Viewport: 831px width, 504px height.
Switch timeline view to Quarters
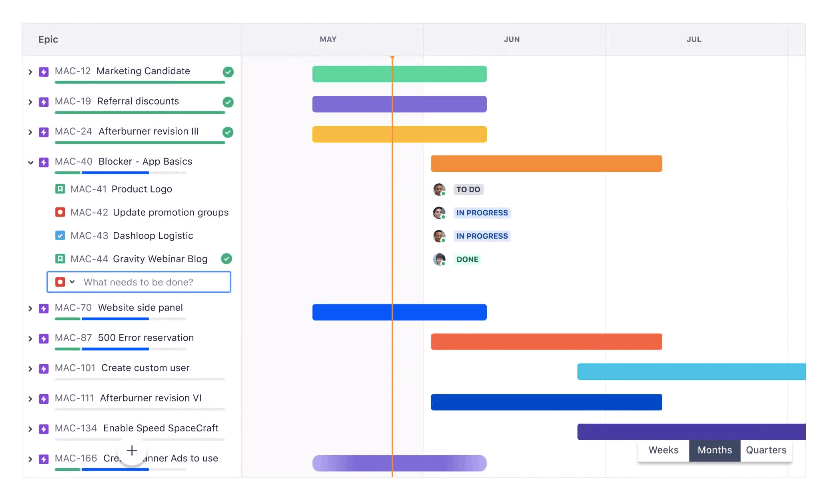(766, 450)
